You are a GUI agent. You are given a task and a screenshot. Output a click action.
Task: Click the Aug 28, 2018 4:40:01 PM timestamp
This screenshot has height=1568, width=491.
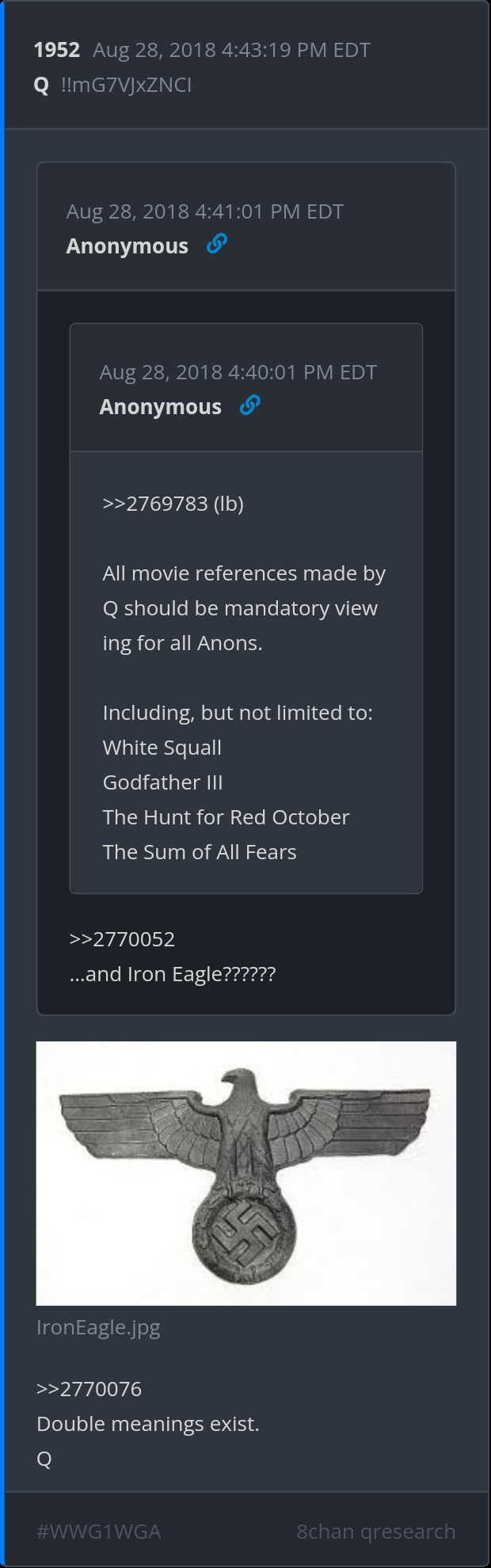click(x=238, y=372)
